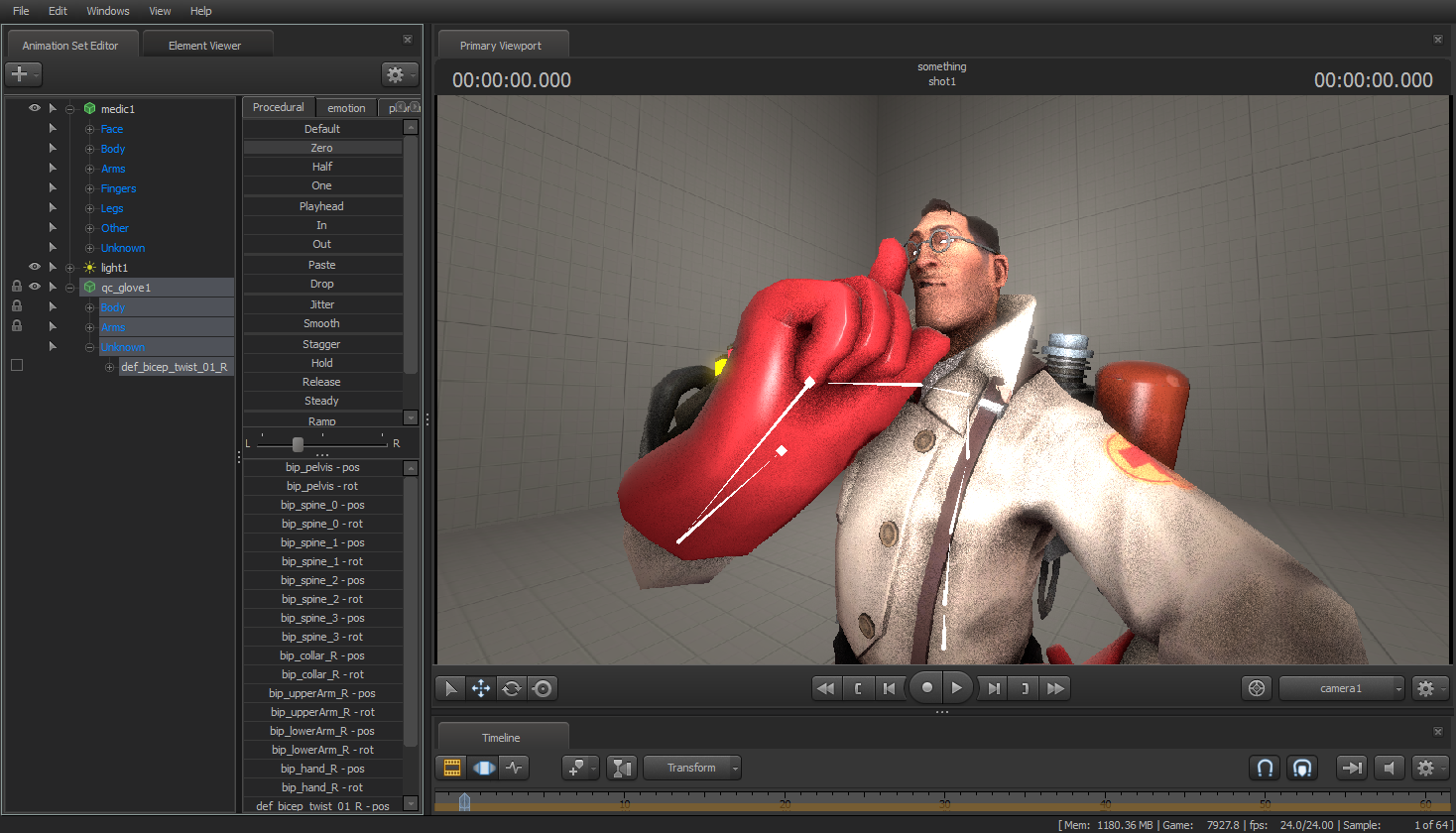Click the camera target icon beside camera1
1456x833 pixels.
(x=1257, y=688)
